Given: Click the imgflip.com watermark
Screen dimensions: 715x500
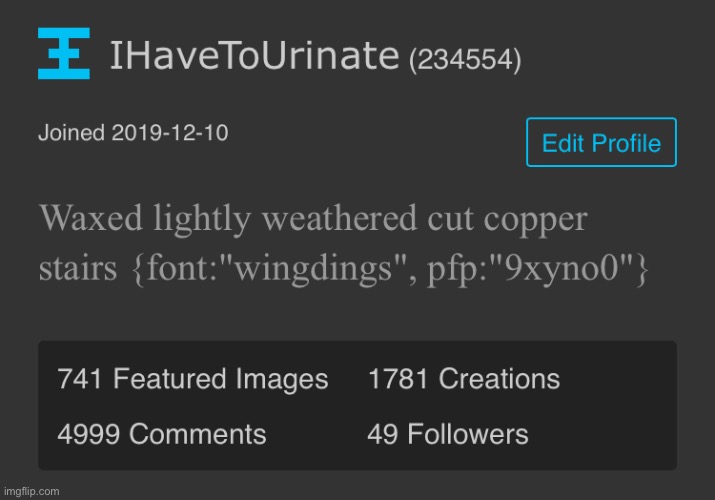Looking at the screenshot, I should [31, 491].
